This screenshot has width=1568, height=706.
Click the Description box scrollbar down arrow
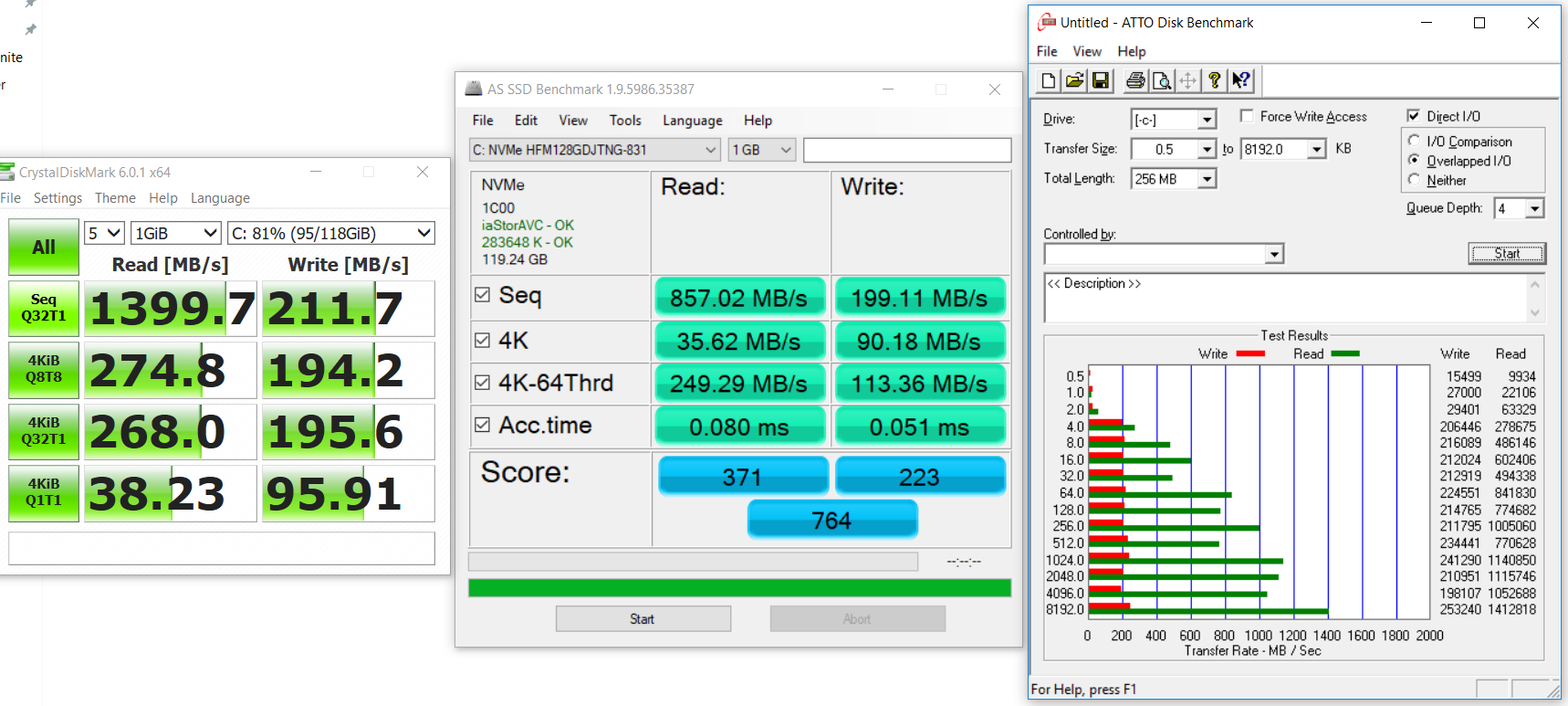tap(1535, 313)
